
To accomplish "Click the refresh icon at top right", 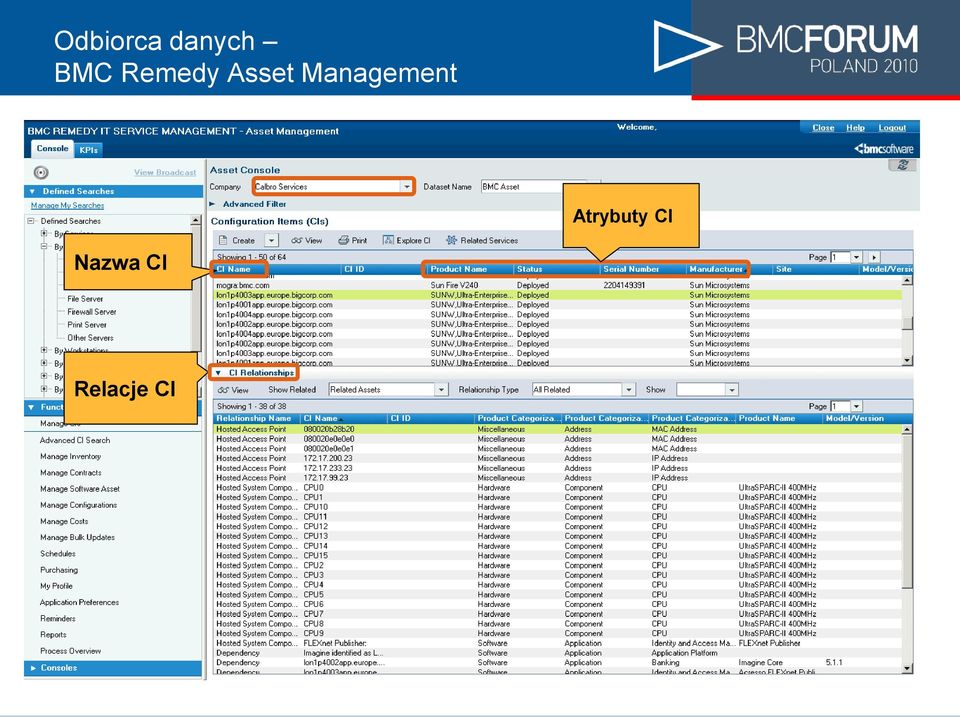I will [x=902, y=165].
